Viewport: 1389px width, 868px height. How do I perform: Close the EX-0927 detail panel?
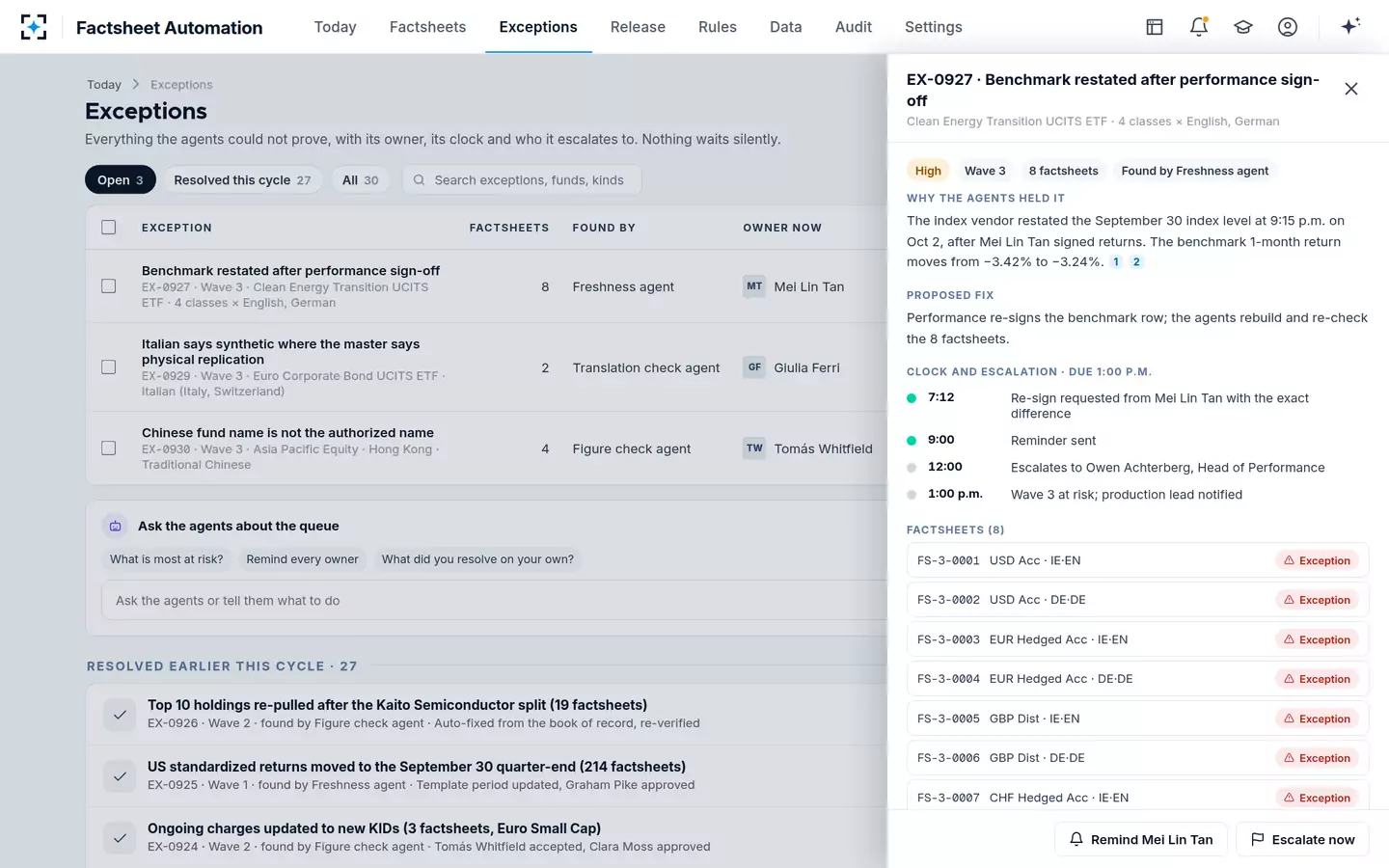(x=1351, y=90)
